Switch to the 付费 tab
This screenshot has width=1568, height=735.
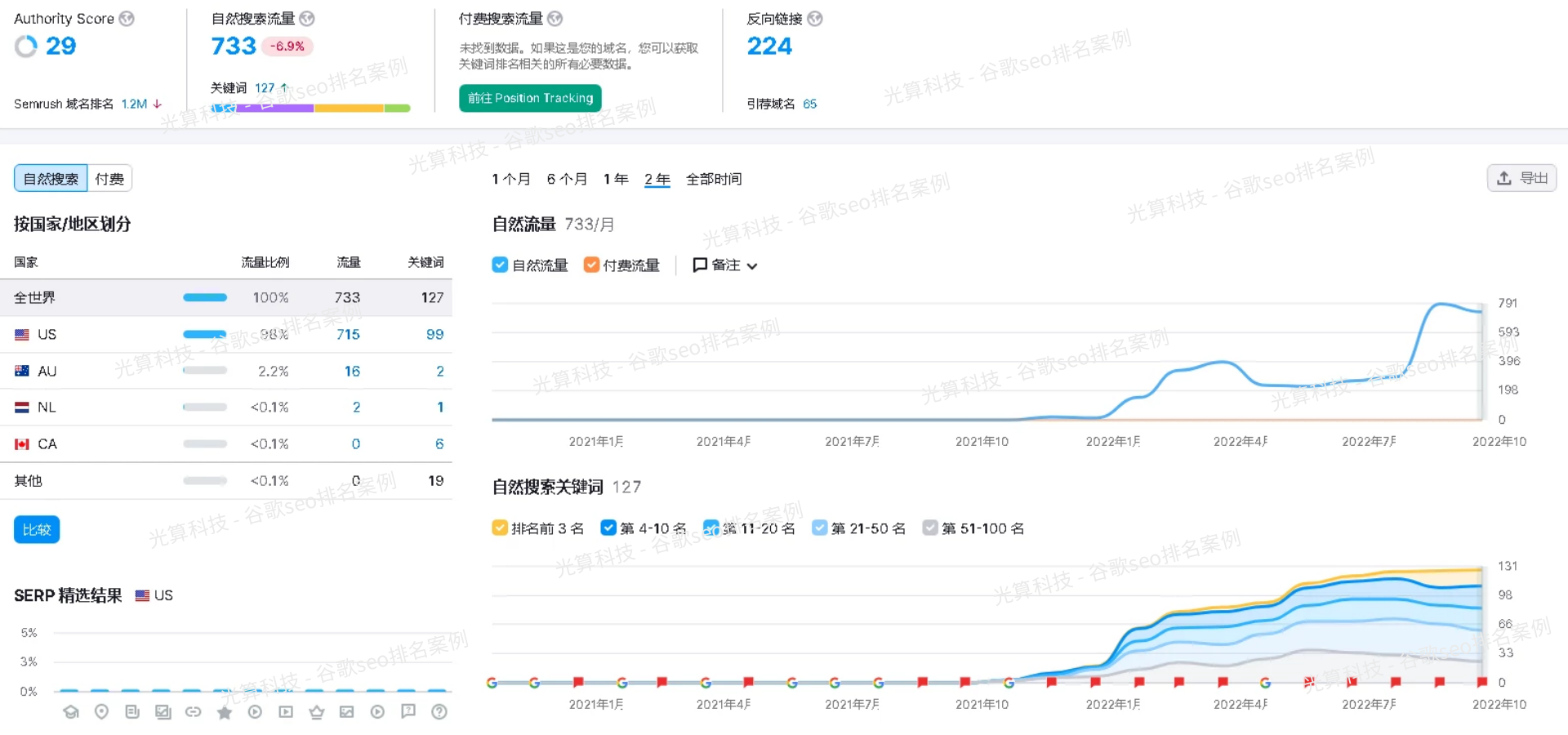[x=109, y=179]
